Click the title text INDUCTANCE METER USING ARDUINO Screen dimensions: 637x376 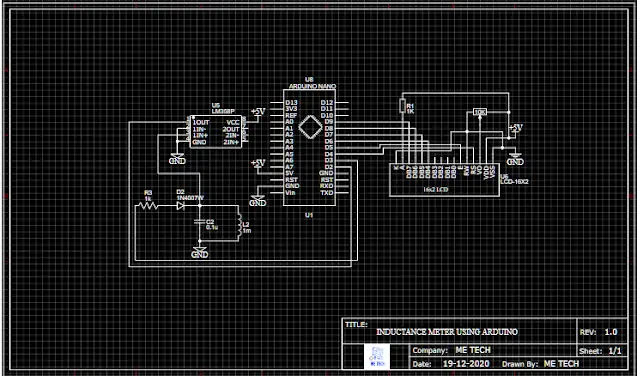tap(447, 332)
